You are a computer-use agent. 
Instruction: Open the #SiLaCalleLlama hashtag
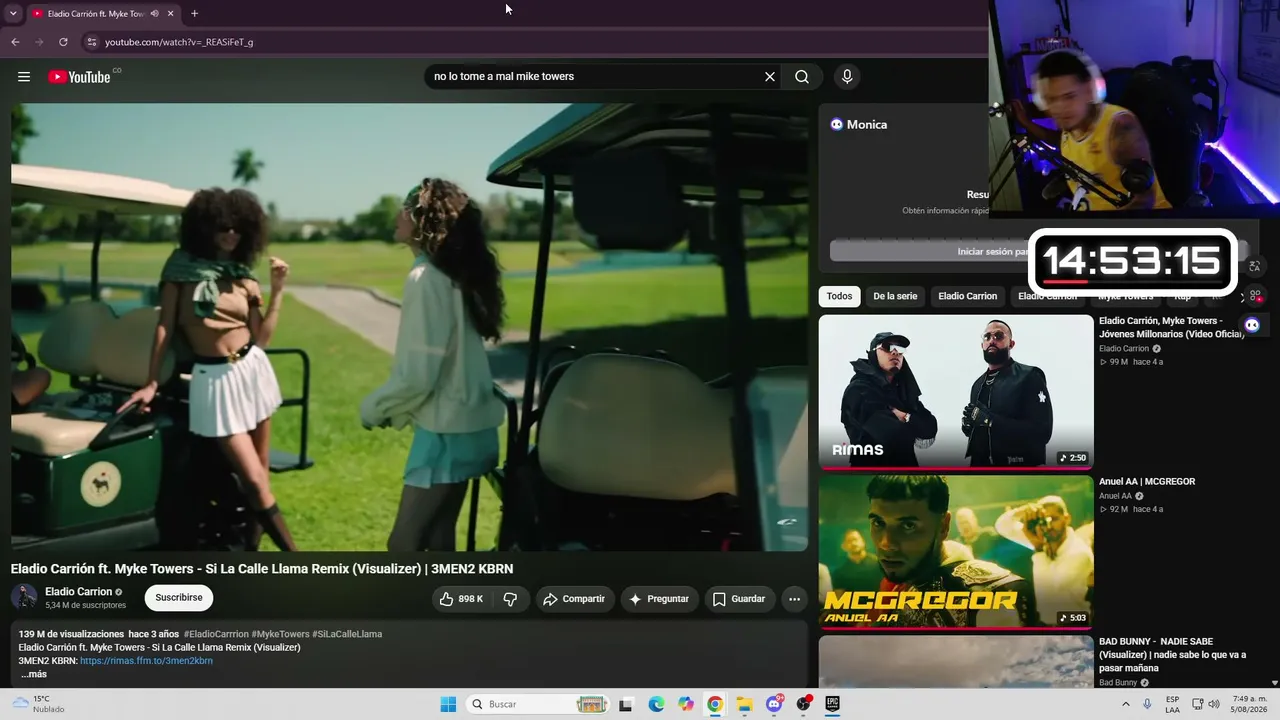[x=347, y=634]
